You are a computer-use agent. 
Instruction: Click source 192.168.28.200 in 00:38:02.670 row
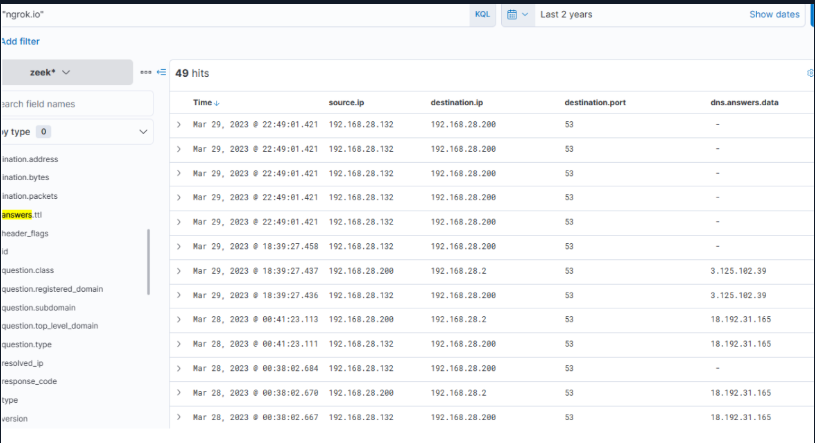click(361, 393)
